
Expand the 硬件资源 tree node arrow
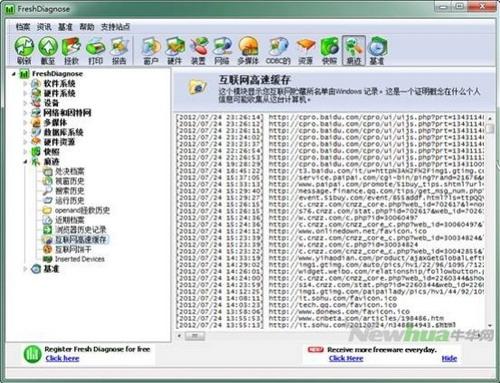point(25,142)
